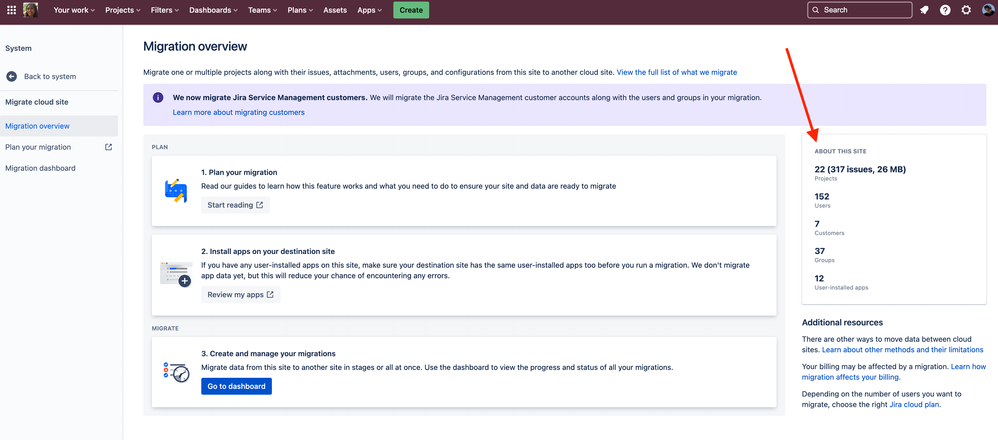Expand the Teams dropdown menu
This screenshot has height=440, width=998.
click(262, 10)
